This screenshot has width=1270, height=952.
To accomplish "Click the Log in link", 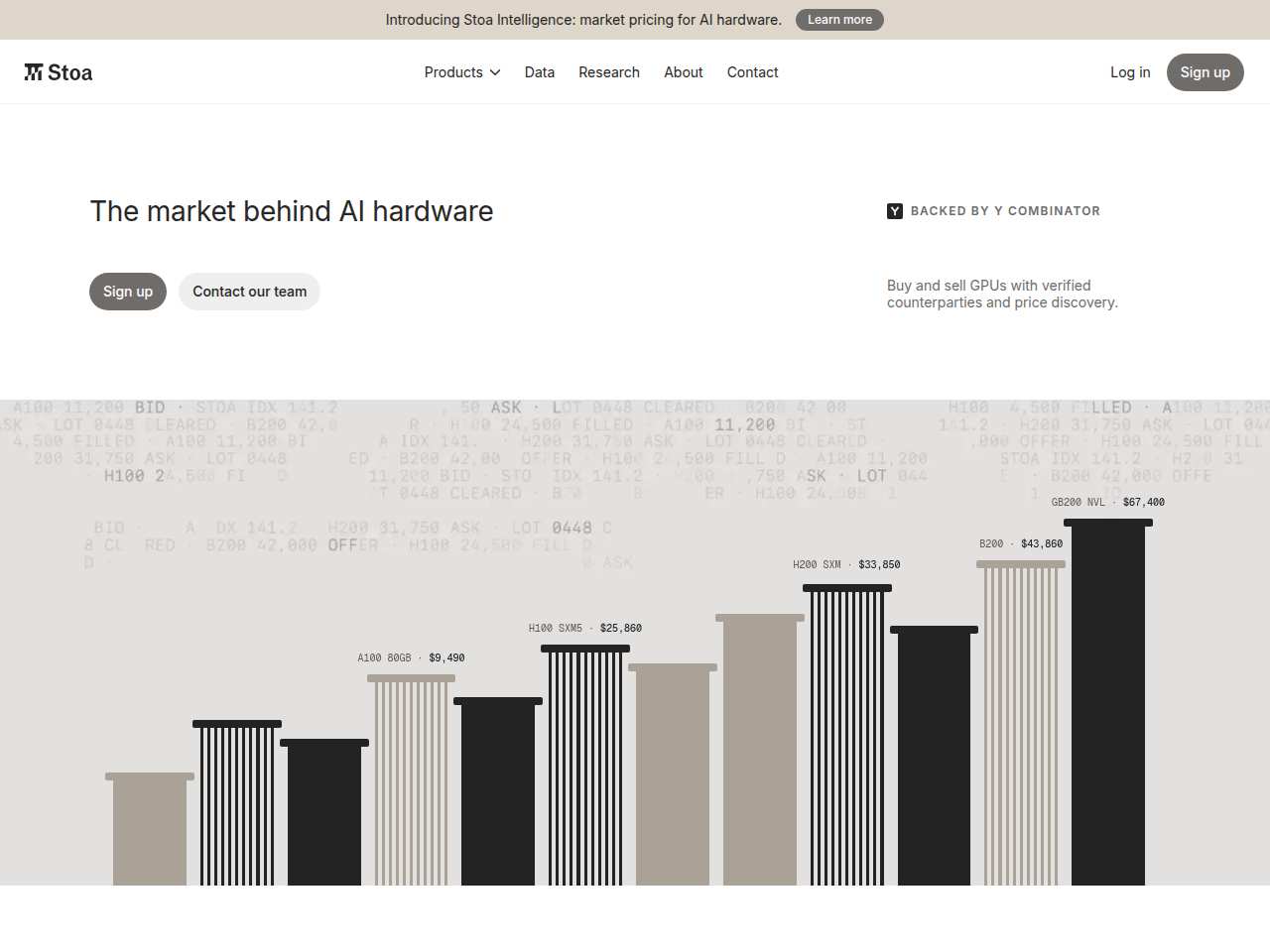I will [x=1130, y=72].
